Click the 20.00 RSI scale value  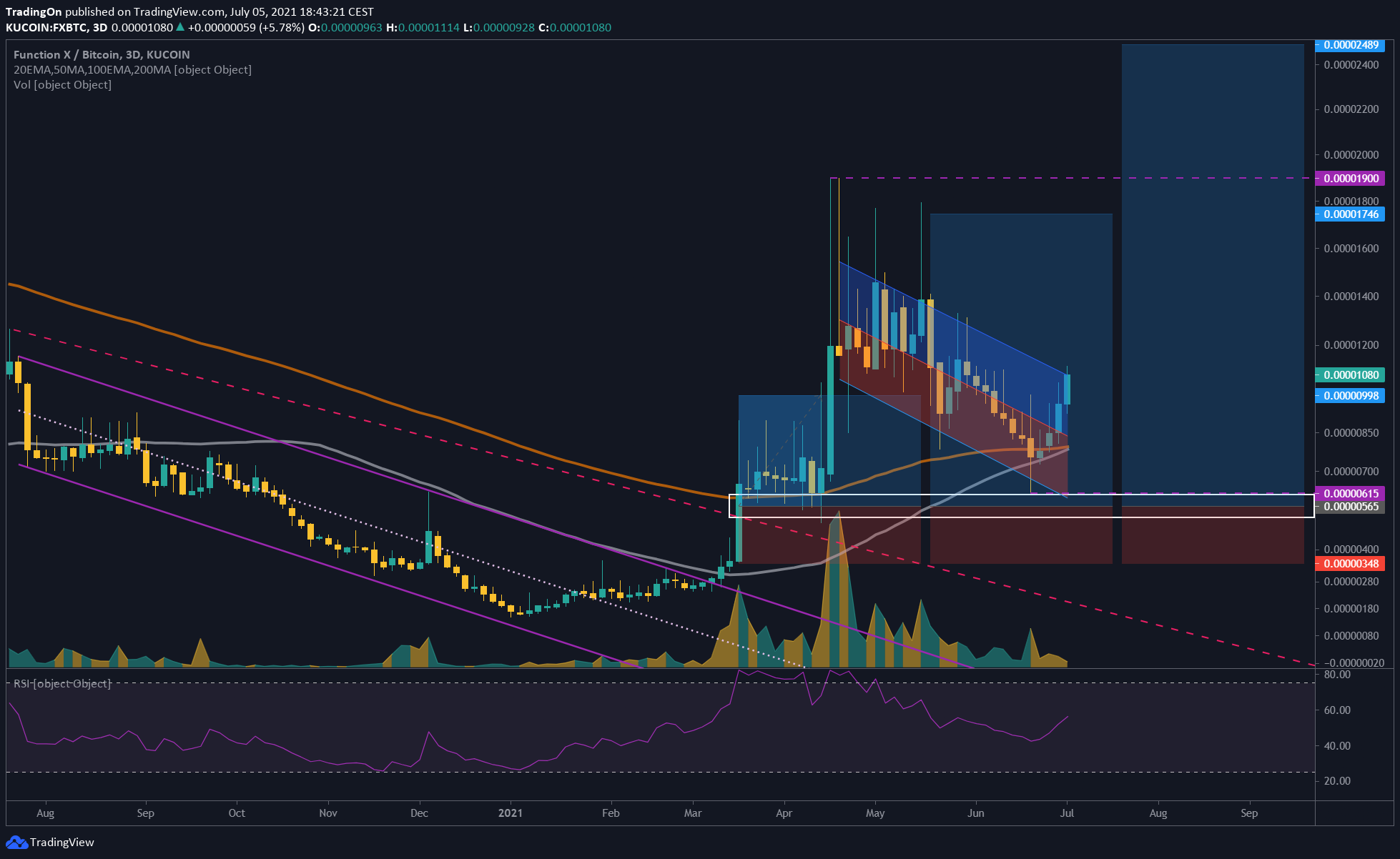(x=1337, y=781)
